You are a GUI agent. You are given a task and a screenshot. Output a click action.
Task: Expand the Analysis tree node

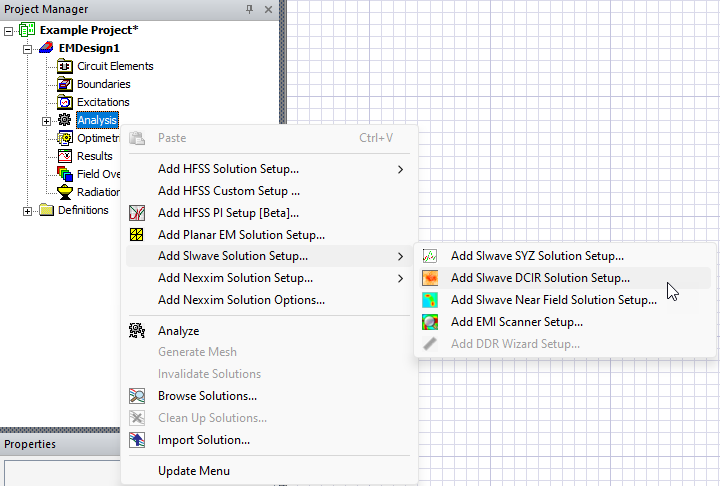46,121
